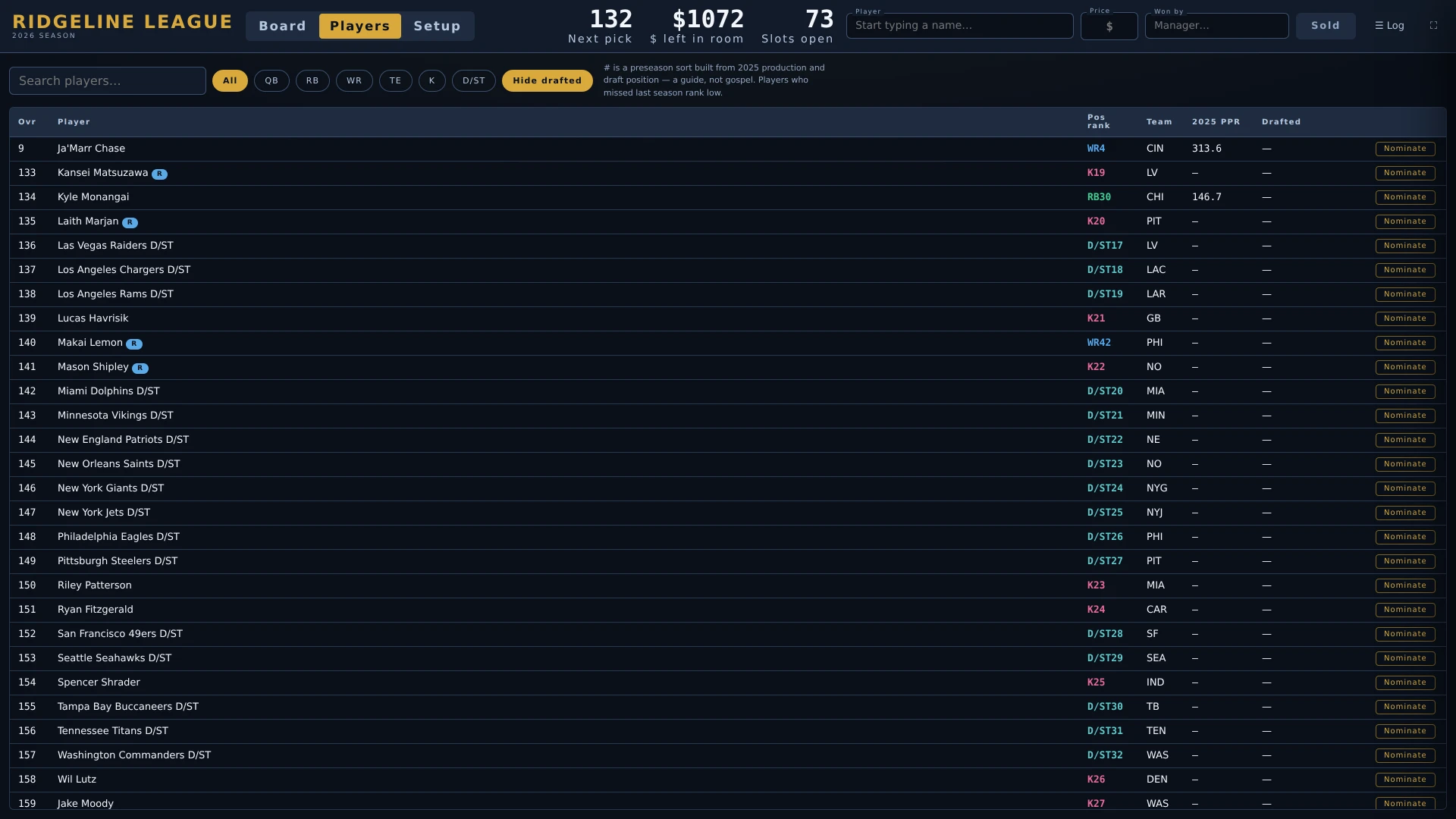
Task: Focus the Search players box
Action: click(108, 80)
